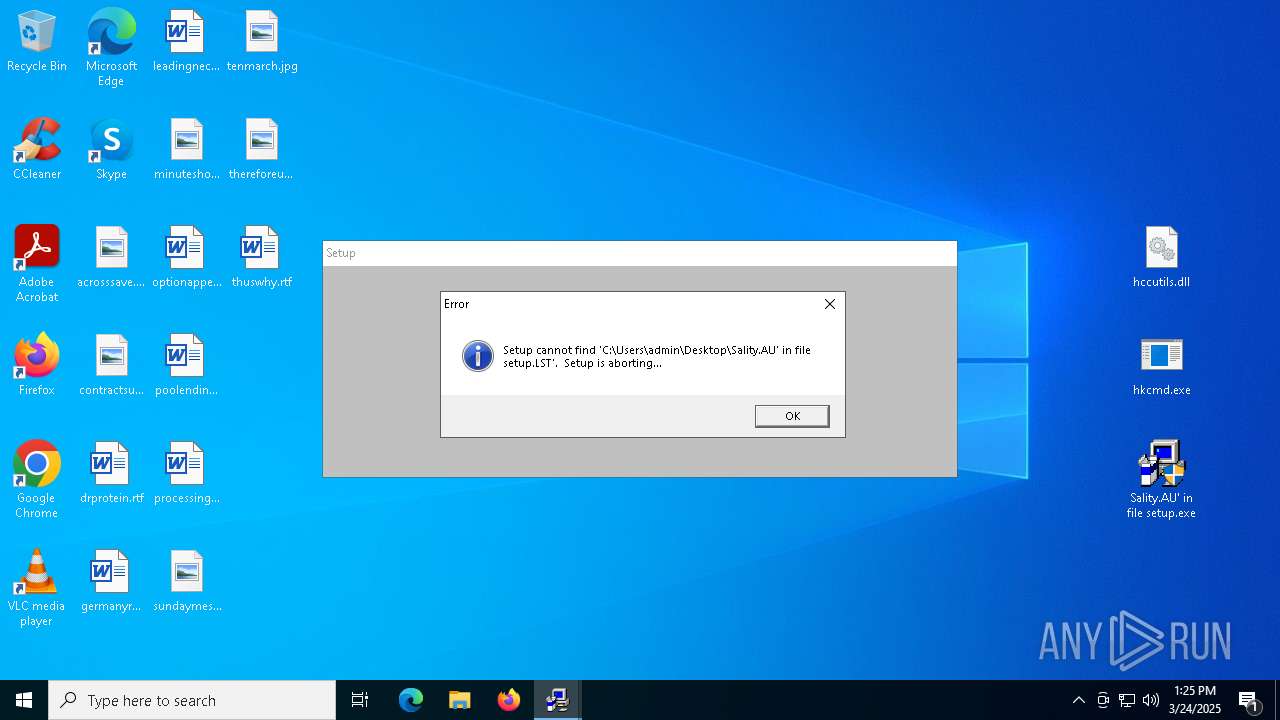Select the optionappe... Word document
Screen dimensions: 1280x720
tap(186, 258)
